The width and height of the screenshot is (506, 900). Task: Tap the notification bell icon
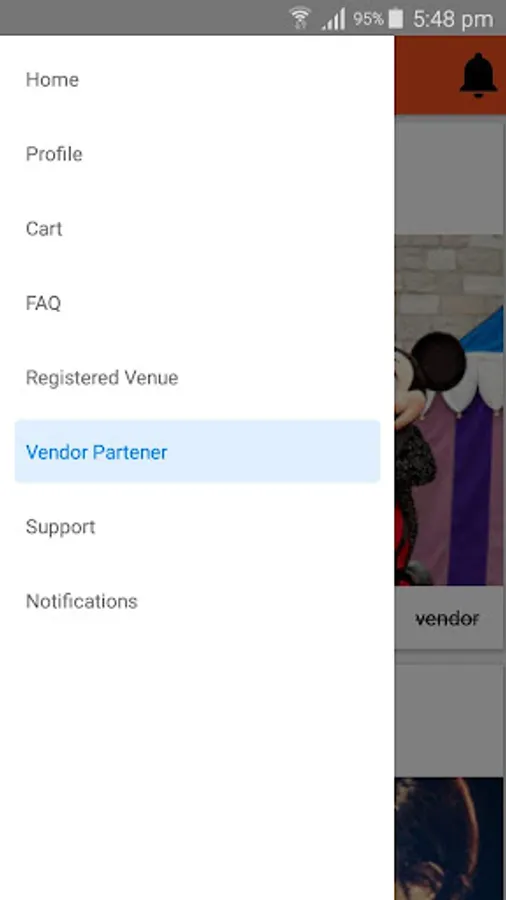(478, 75)
